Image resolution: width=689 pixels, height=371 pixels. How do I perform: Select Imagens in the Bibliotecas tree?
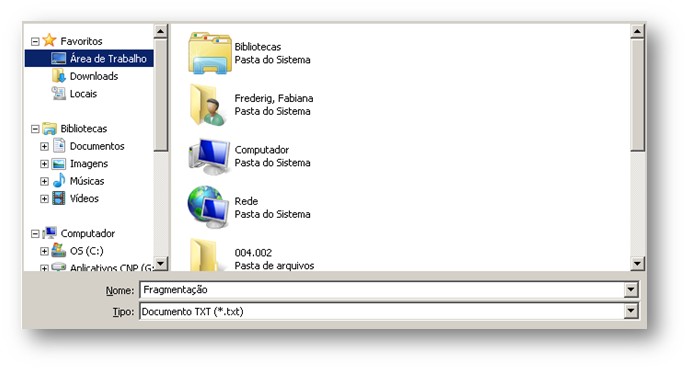(x=89, y=164)
